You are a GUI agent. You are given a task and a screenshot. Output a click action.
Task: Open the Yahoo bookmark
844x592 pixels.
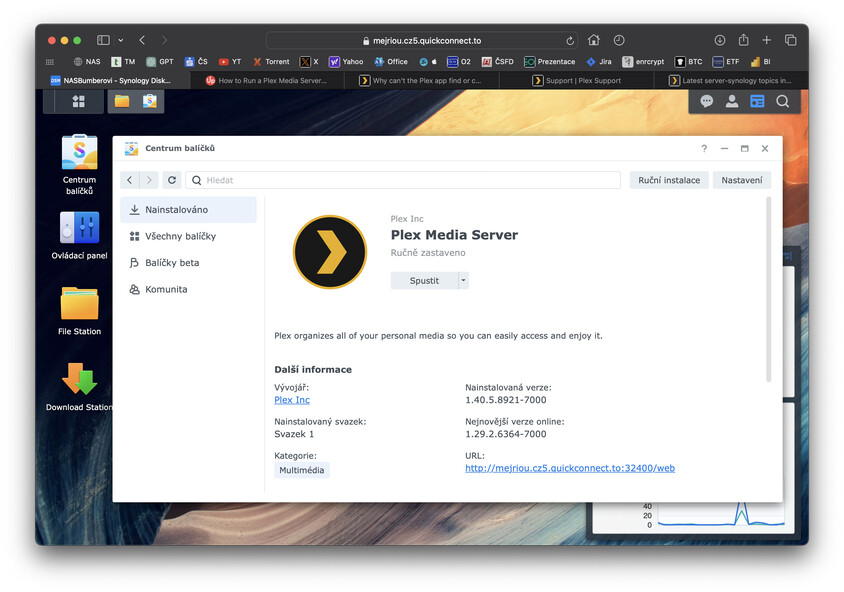tap(346, 62)
